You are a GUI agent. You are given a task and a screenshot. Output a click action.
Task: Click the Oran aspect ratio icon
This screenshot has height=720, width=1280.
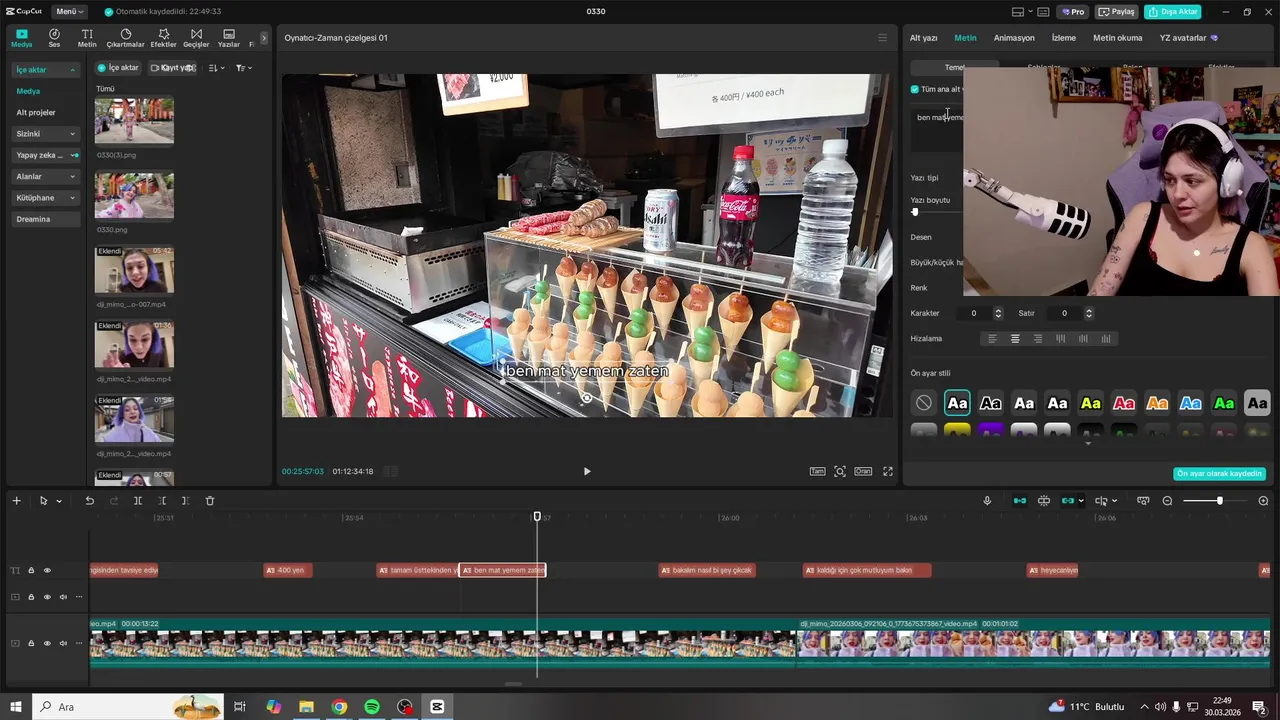coord(862,471)
